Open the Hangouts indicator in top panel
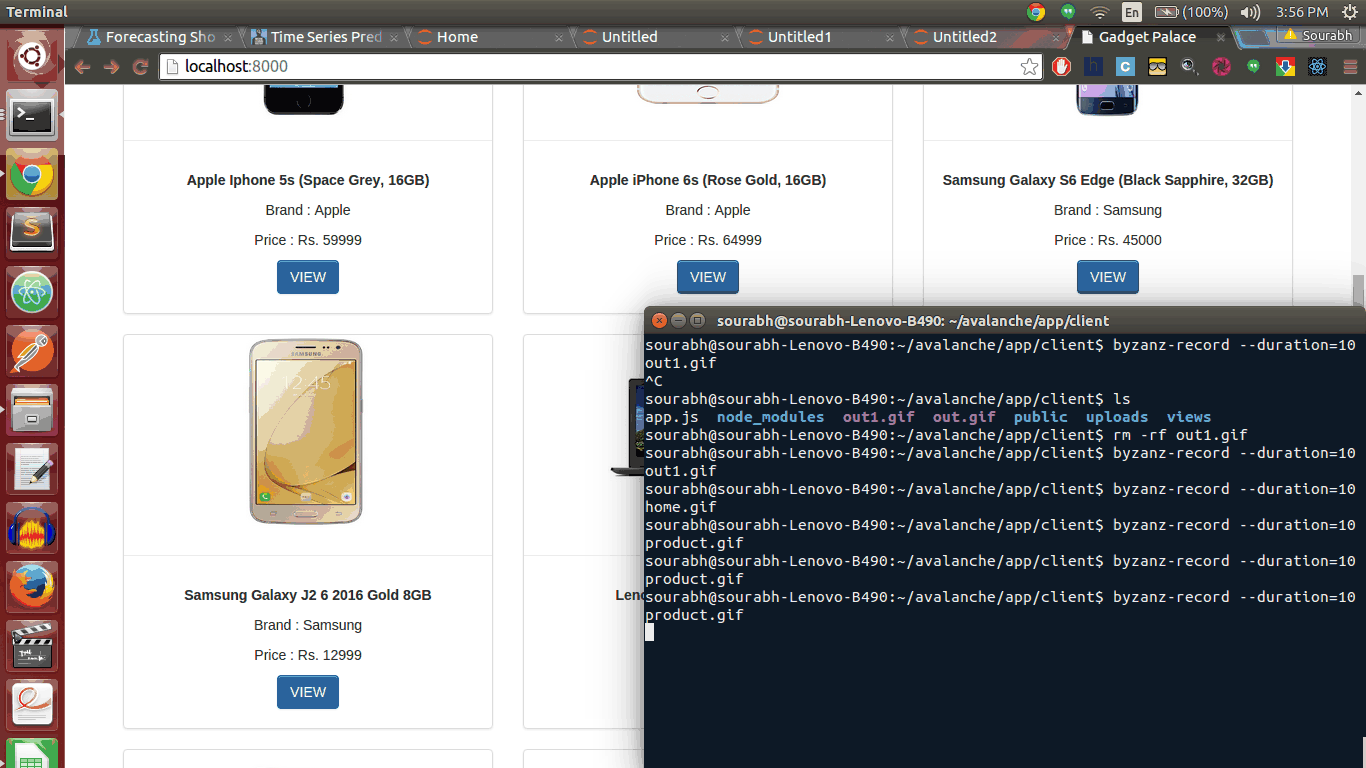The width and height of the screenshot is (1366, 768). [1068, 12]
